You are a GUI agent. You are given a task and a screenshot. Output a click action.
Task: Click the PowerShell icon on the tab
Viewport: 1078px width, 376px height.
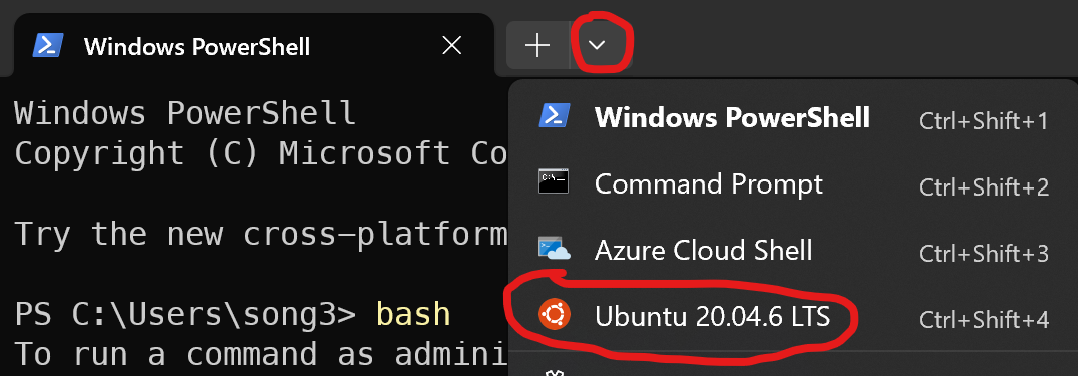click(x=48, y=46)
